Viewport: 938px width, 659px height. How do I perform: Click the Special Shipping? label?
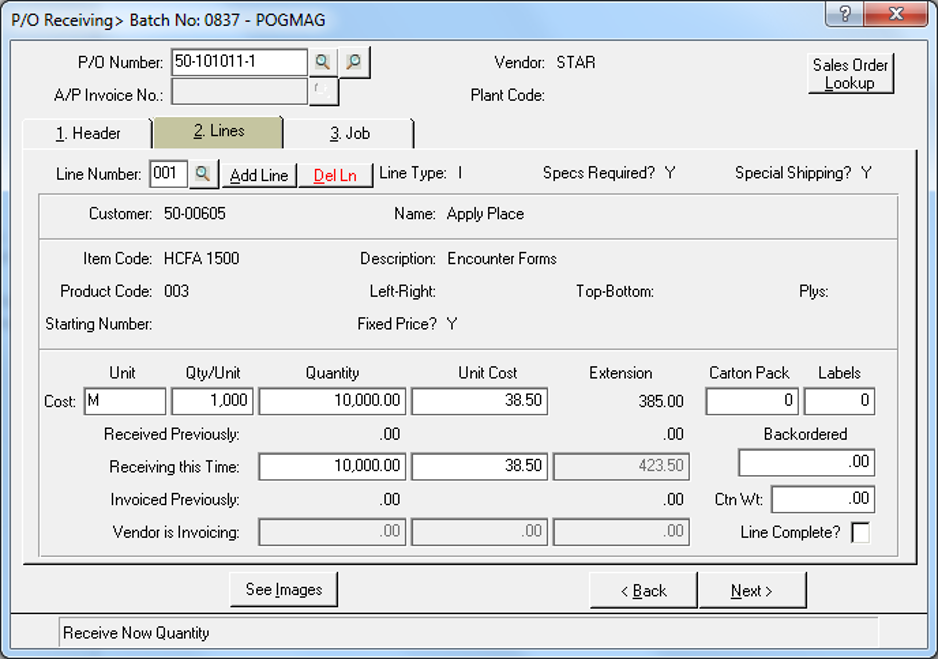click(x=793, y=173)
